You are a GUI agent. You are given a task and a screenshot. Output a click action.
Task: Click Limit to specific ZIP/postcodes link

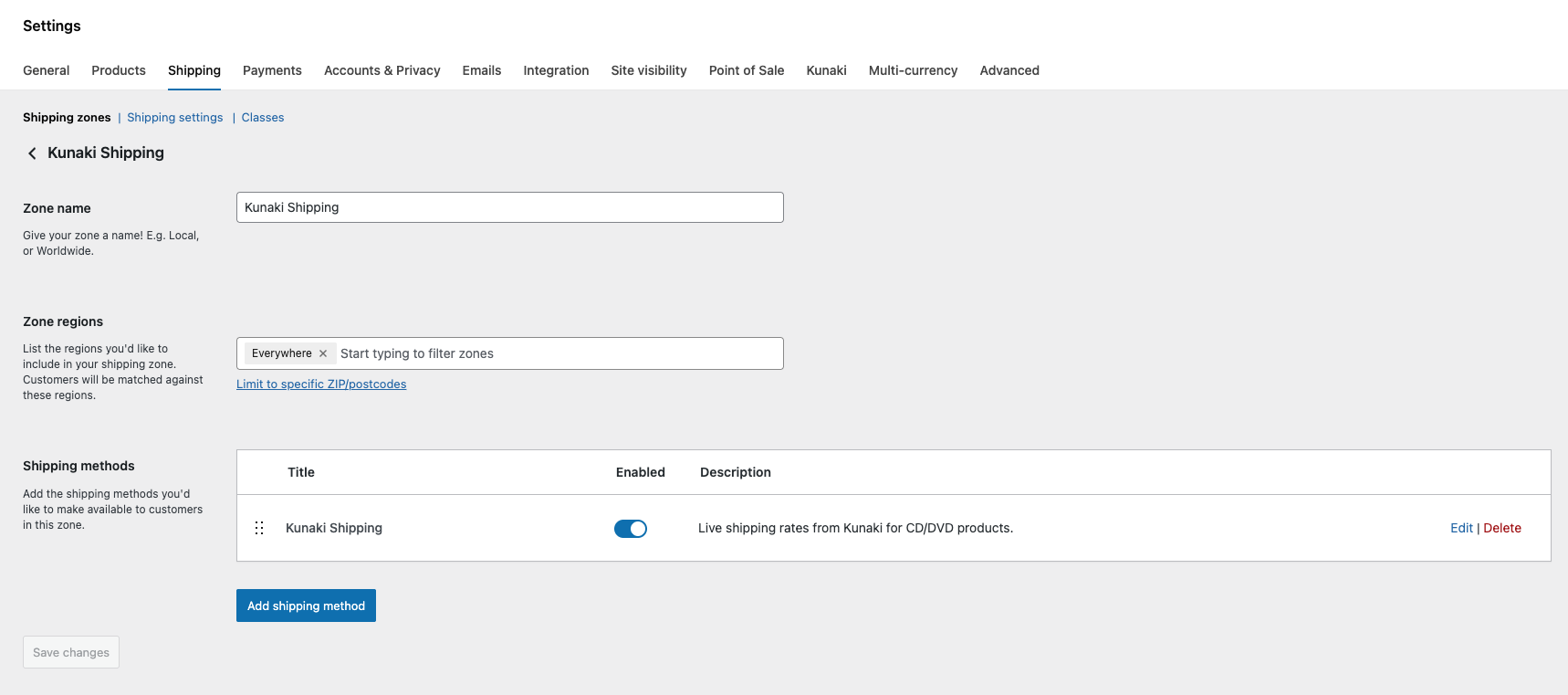pyautogui.click(x=321, y=384)
